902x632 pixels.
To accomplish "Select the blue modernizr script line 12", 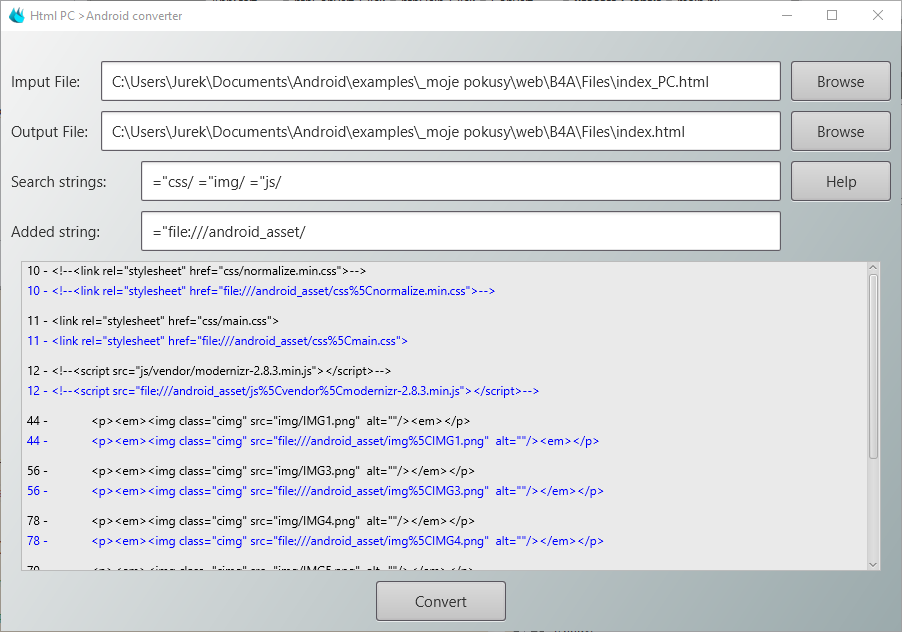I will pyautogui.click(x=280, y=390).
